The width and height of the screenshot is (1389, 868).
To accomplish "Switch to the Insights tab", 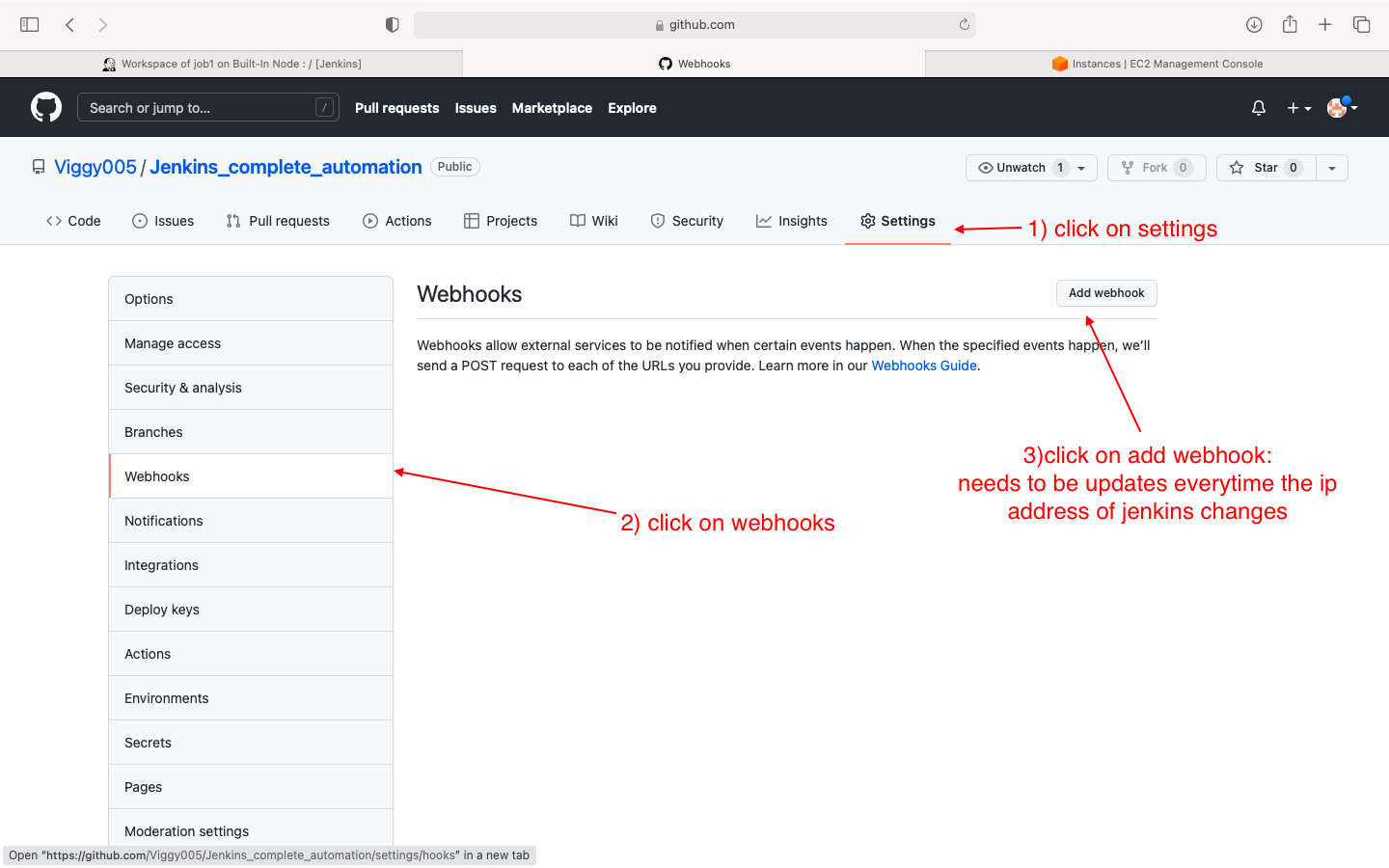I will coord(792,221).
